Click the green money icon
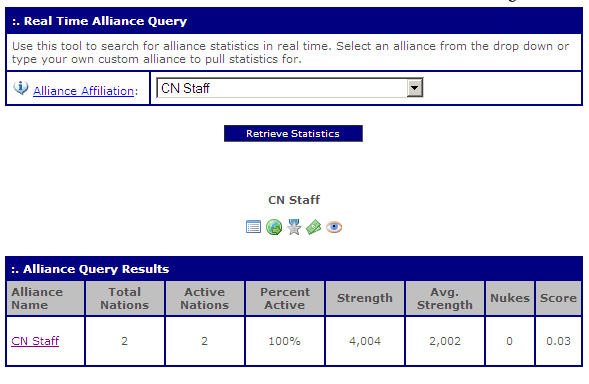The image size is (589, 384). [314, 227]
